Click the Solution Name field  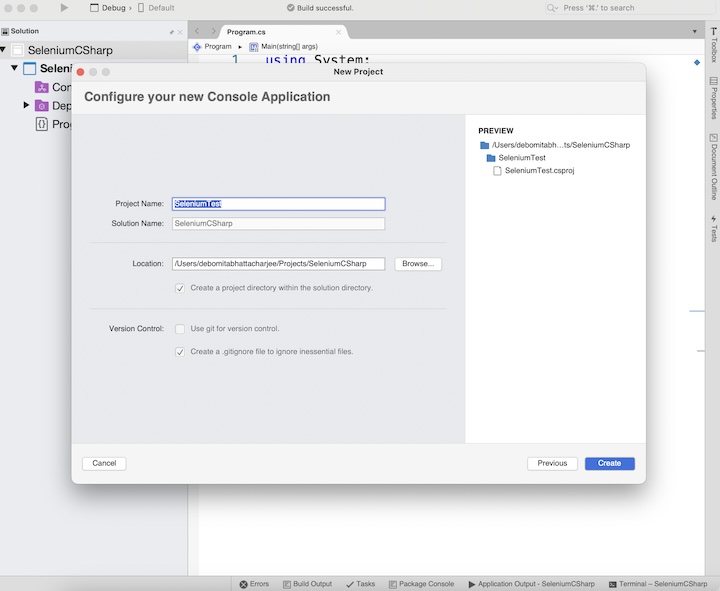[x=279, y=224]
